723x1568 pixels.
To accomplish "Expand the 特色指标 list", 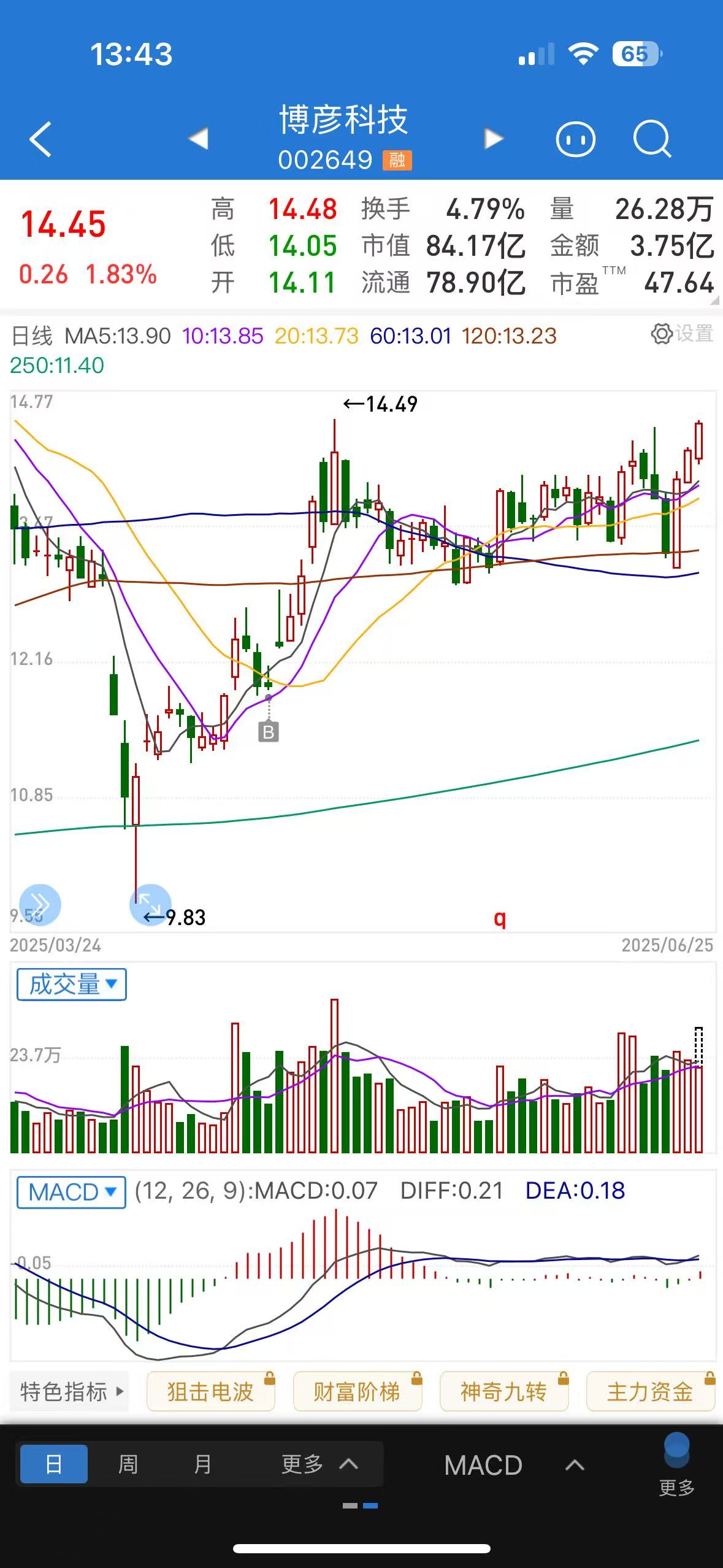I will click(x=71, y=1392).
